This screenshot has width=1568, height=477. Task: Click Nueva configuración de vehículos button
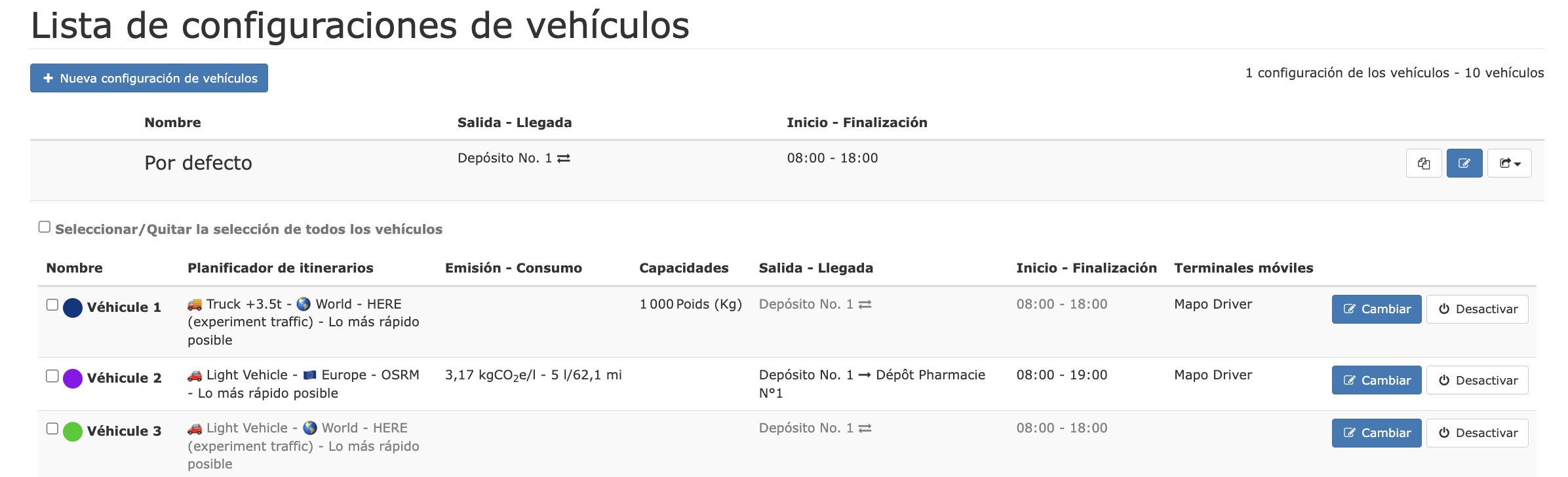149,78
